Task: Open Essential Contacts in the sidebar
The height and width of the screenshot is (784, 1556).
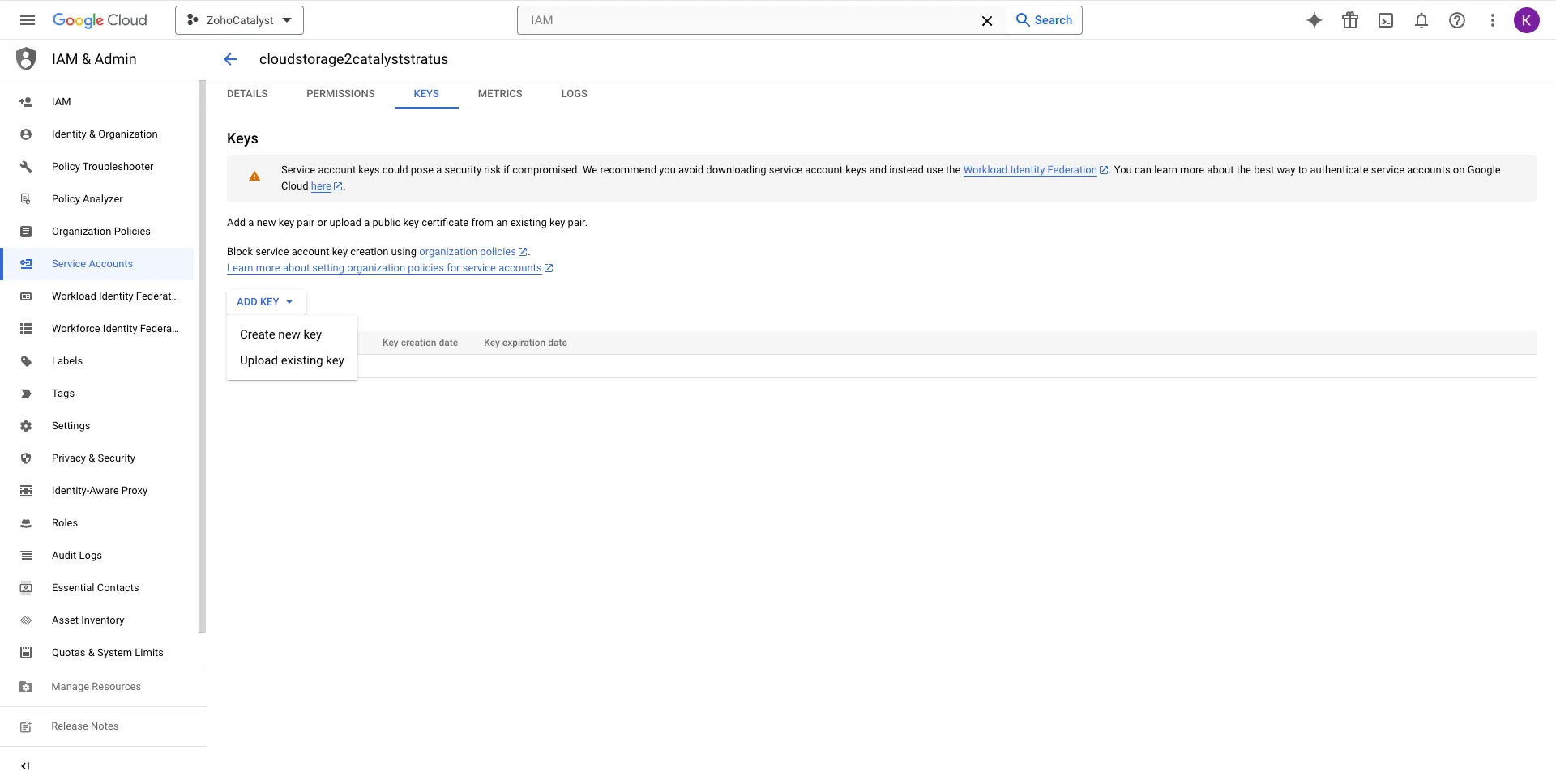Action: click(98, 588)
